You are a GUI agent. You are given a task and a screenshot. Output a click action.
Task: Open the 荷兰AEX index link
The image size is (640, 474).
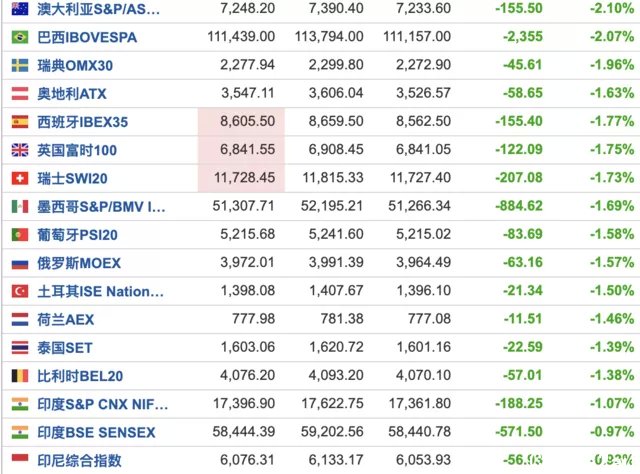coord(65,319)
